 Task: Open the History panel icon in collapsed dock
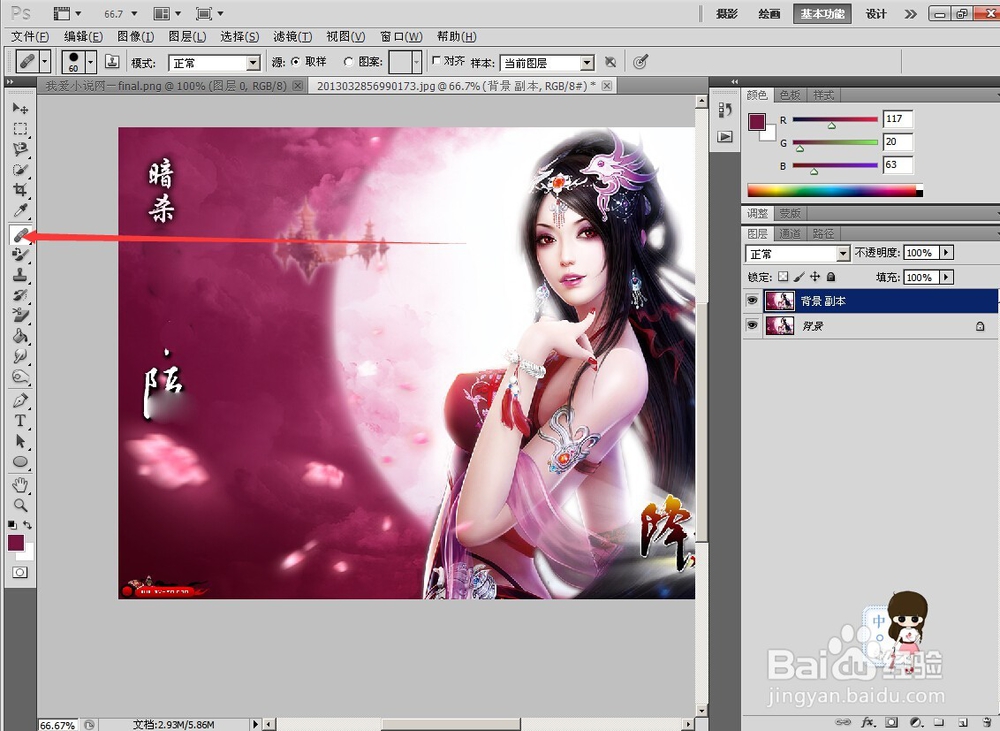725,110
